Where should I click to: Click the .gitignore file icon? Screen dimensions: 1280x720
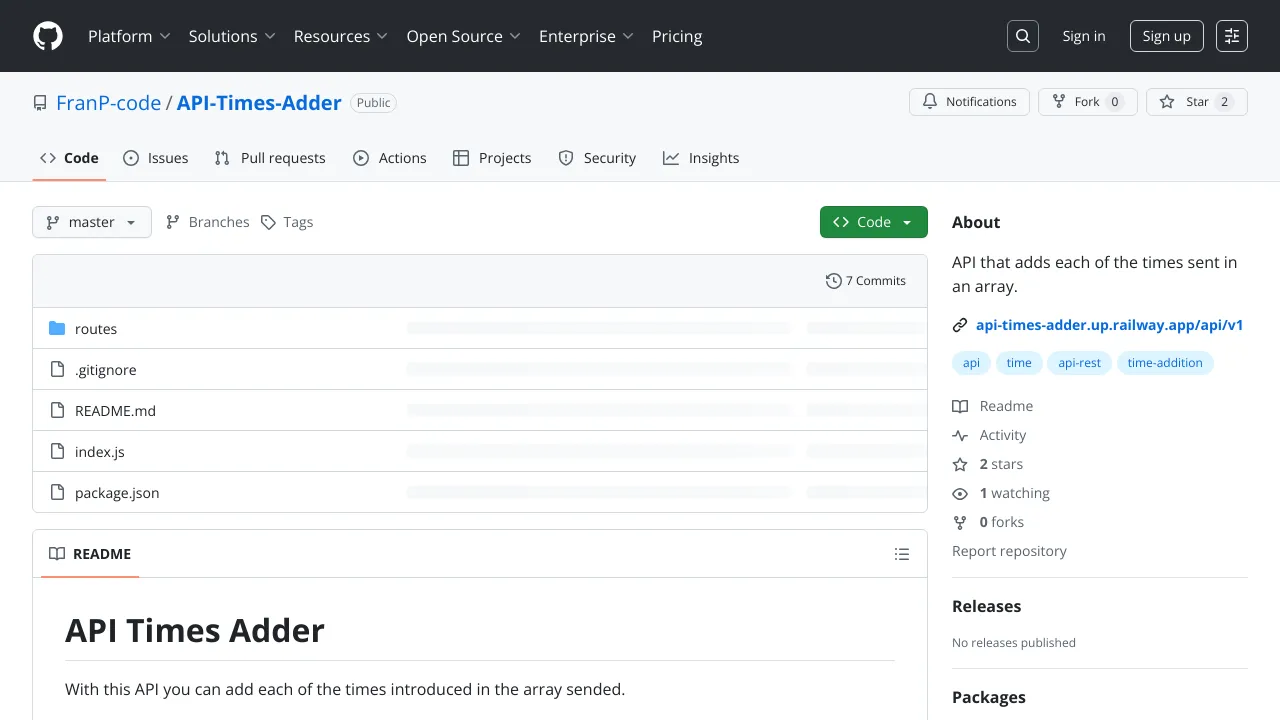tap(57, 370)
